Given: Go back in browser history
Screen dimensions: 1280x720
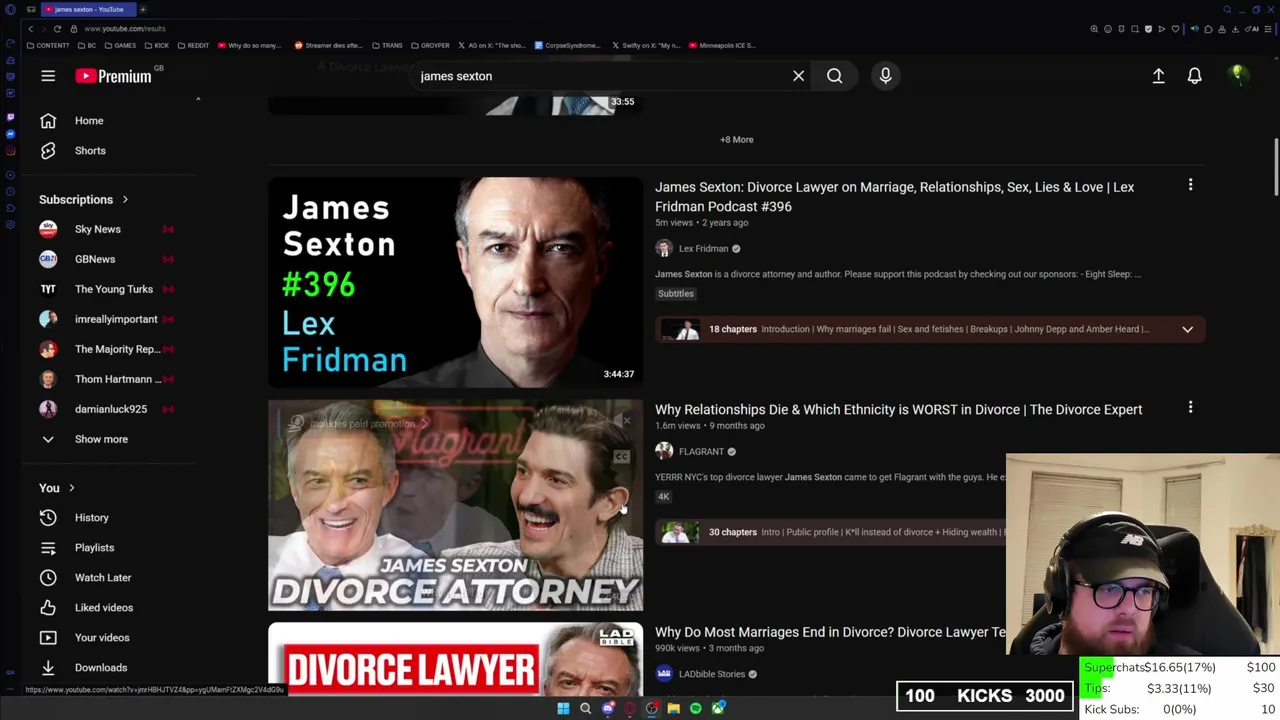Looking at the screenshot, I should tap(31, 29).
